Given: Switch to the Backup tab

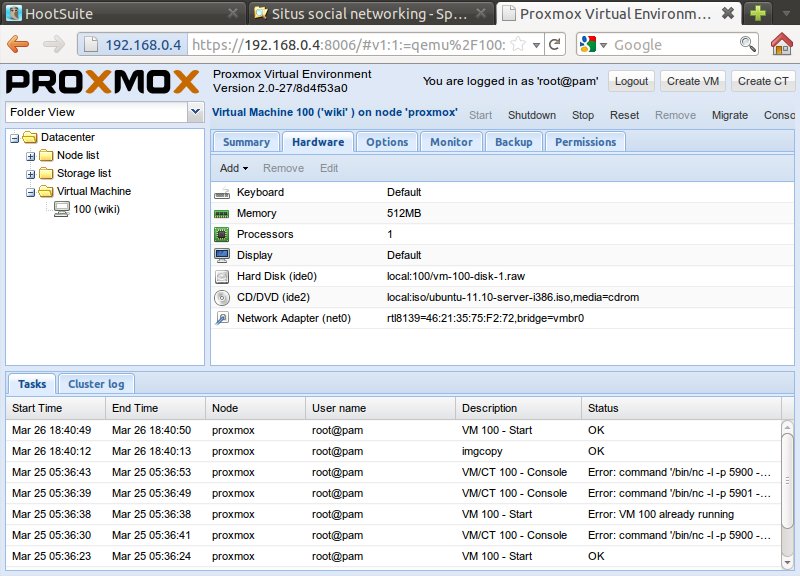Looking at the screenshot, I should tap(514, 142).
